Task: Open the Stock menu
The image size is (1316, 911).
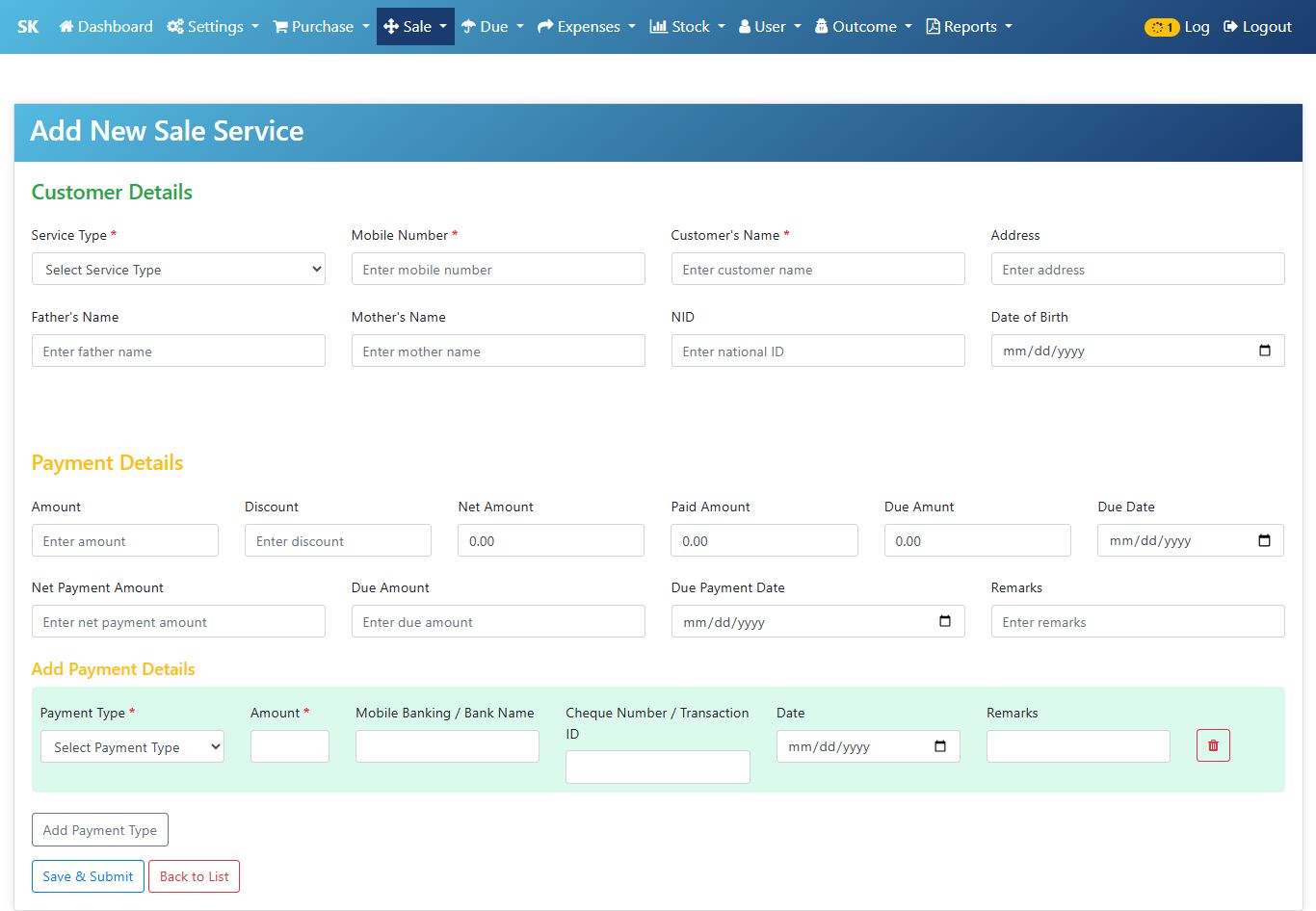Action: (x=687, y=27)
